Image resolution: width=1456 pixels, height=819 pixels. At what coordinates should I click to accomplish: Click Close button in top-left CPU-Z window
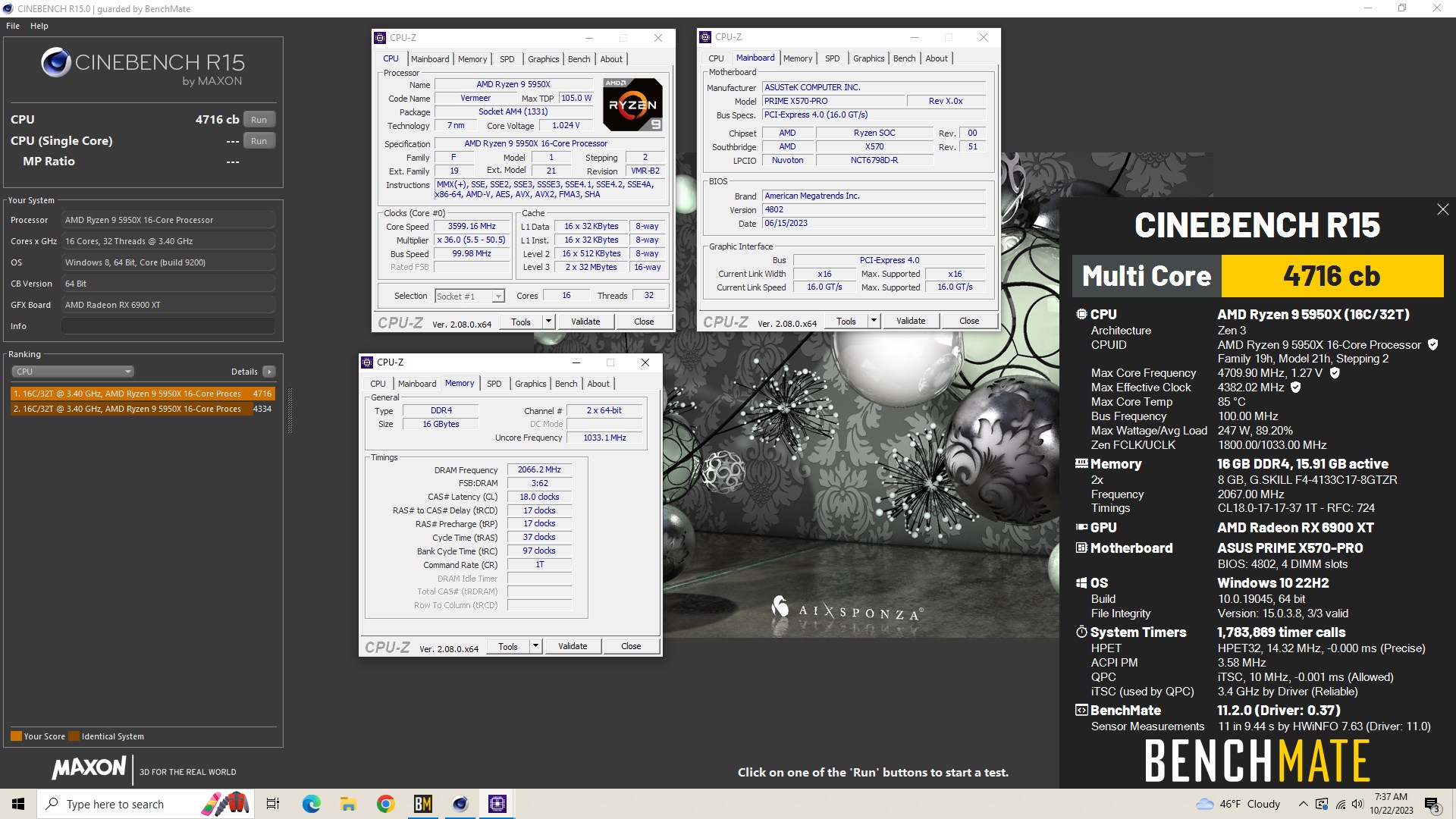[x=644, y=322]
